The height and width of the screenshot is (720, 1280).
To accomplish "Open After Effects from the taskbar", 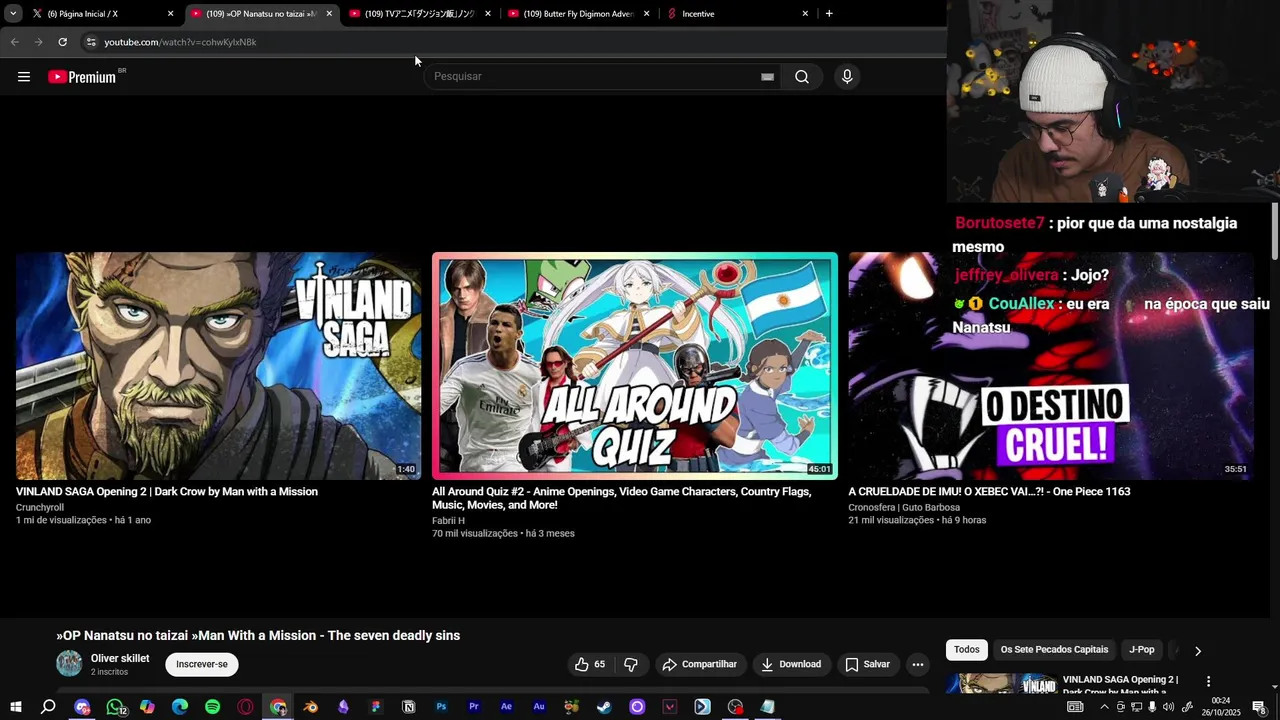I will 506,707.
